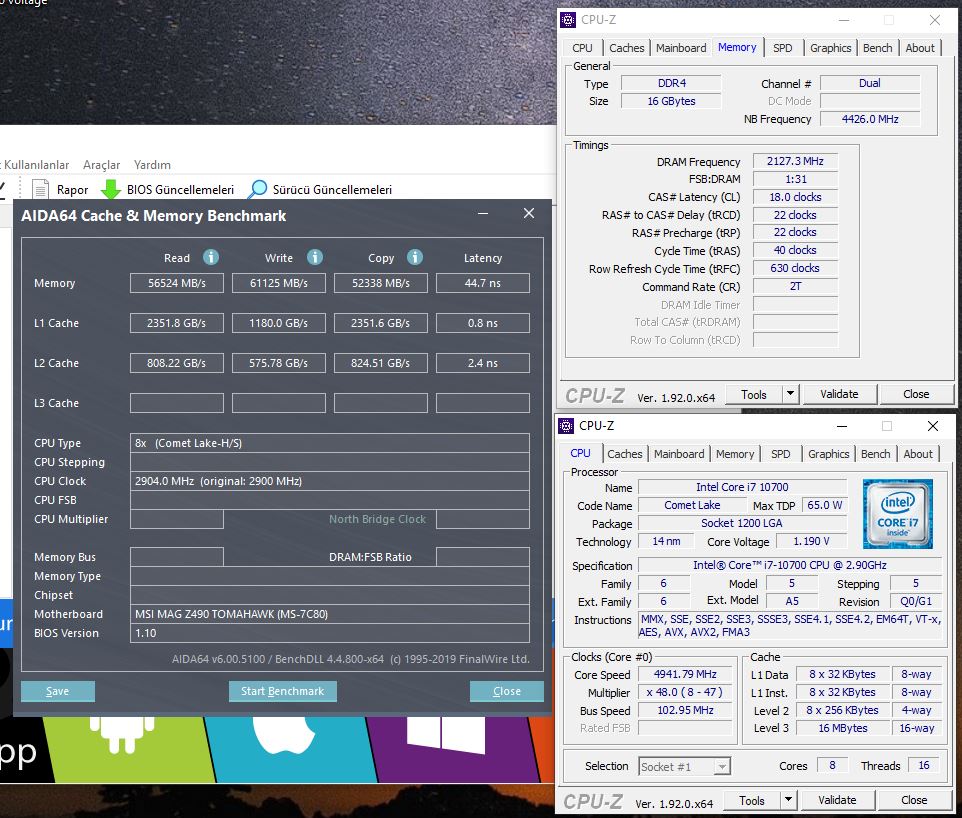The image size is (962, 818).
Task: Click Save in AIDA64 benchmark dialog
Action: [x=58, y=691]
